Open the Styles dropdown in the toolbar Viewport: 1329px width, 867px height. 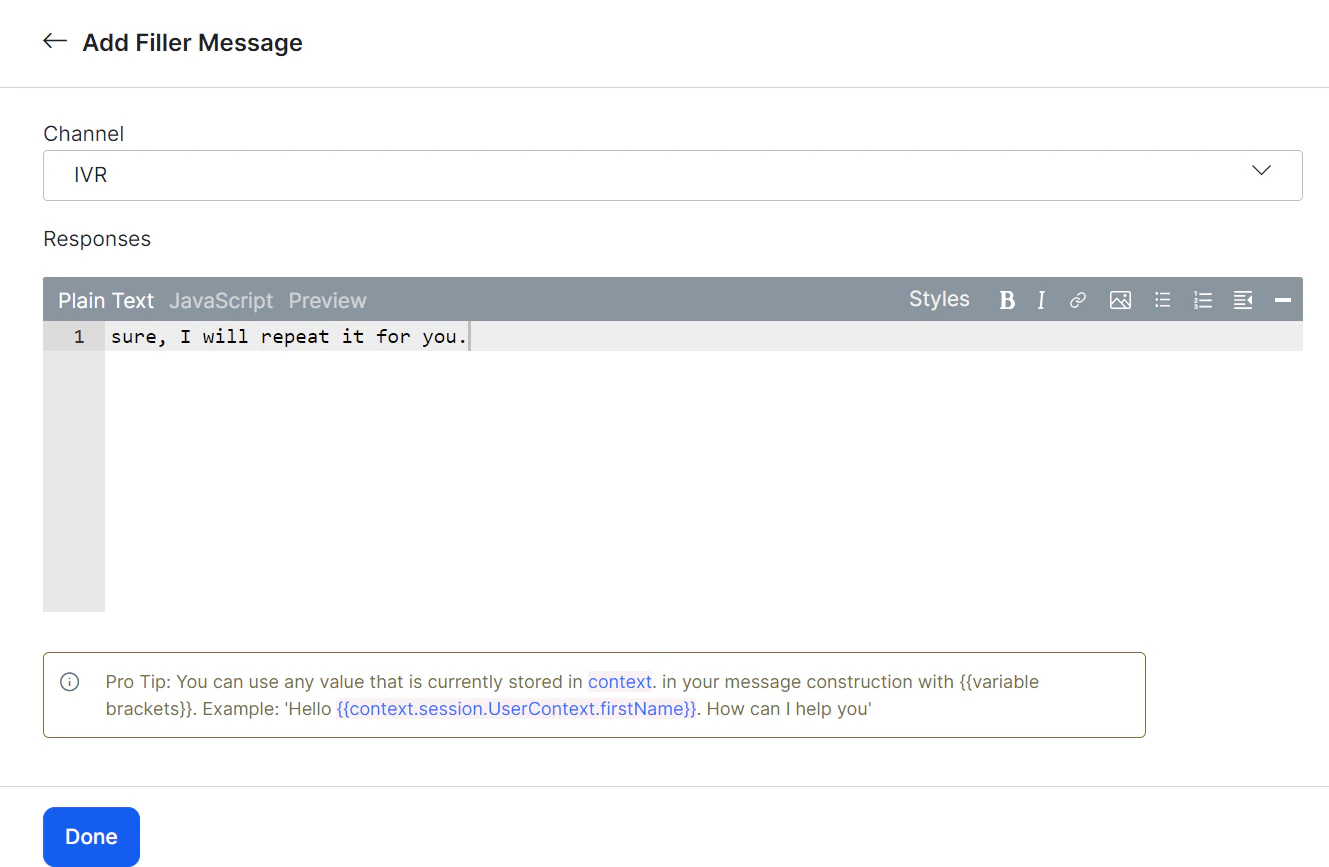point(939,298)
